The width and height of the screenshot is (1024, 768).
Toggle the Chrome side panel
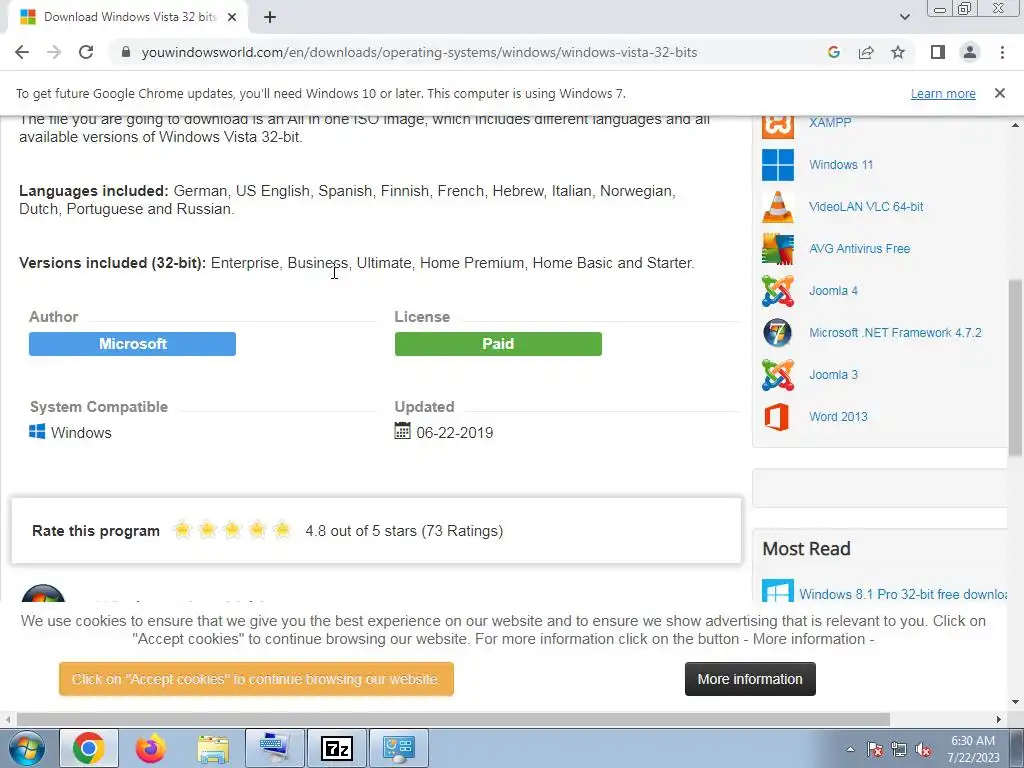point(938,52)
